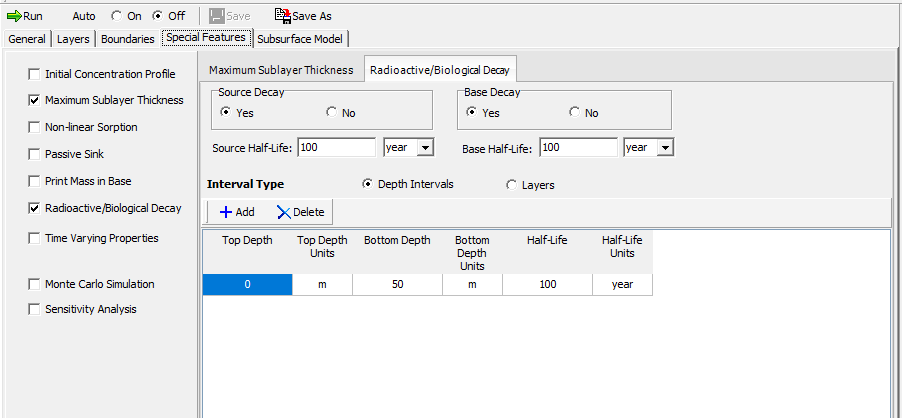Enable the Initial Concentration Profile checkbox
This screenshot has width=902, height=418.
[35, 74]
